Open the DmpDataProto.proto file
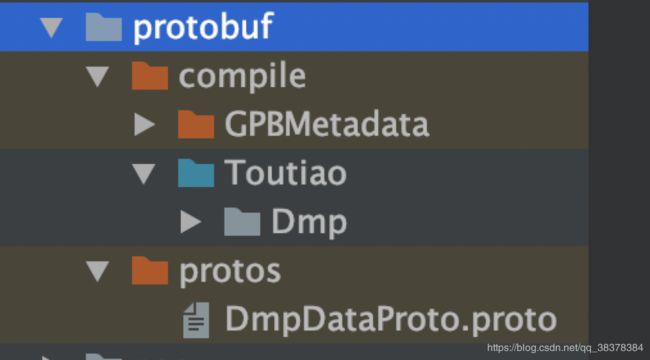This screenshot has height=360, width=650. 390,321
